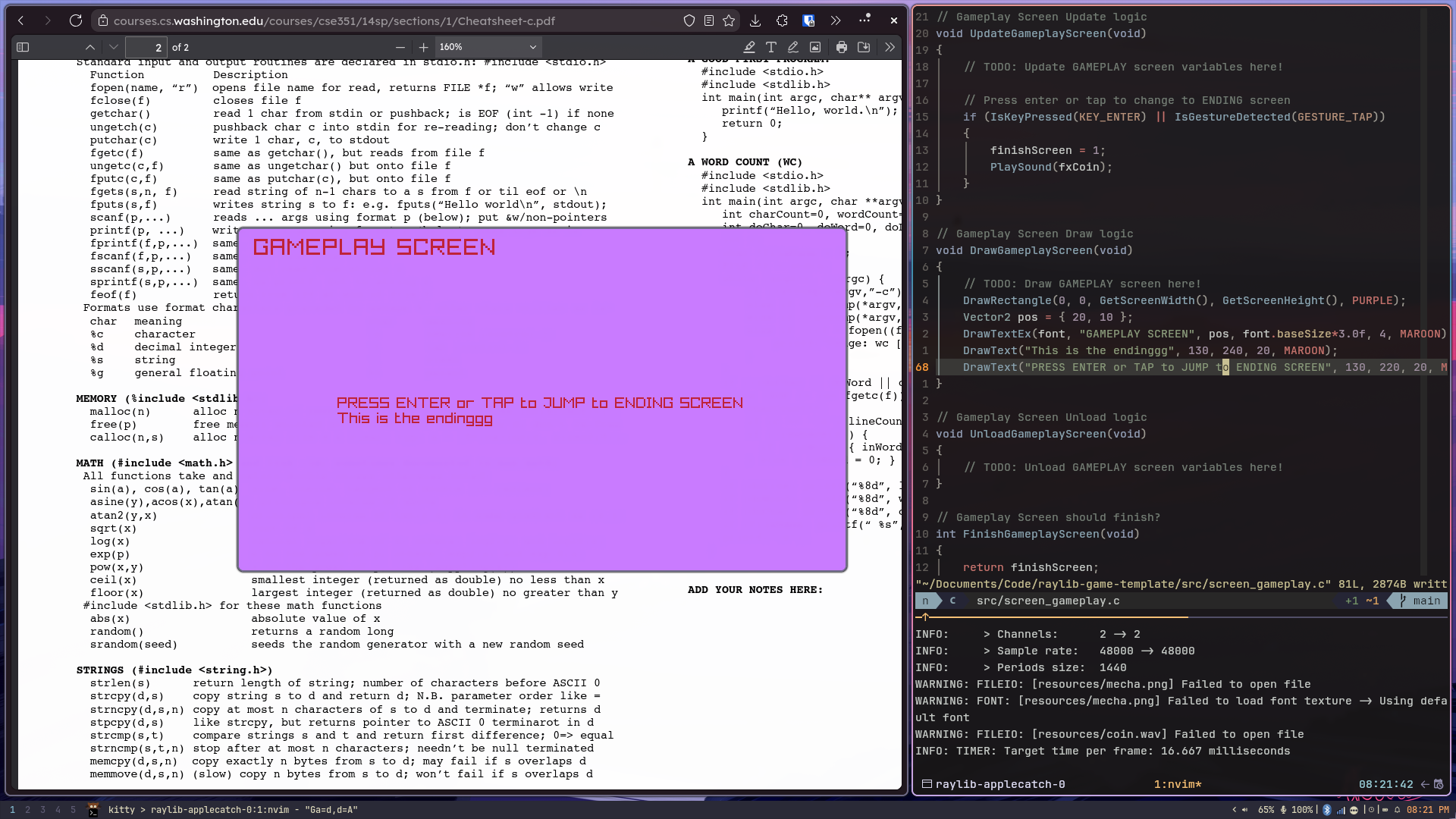1456x819 pixels.
Task: Switch to workspace 2
Action: (27, 810)
